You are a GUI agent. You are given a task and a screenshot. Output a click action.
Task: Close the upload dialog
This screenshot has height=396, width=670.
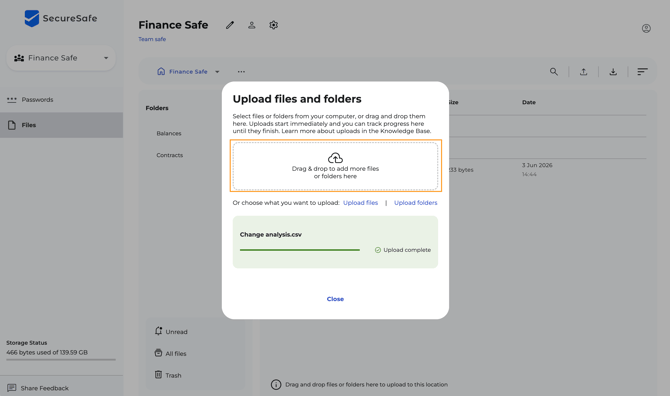point(335,299)
